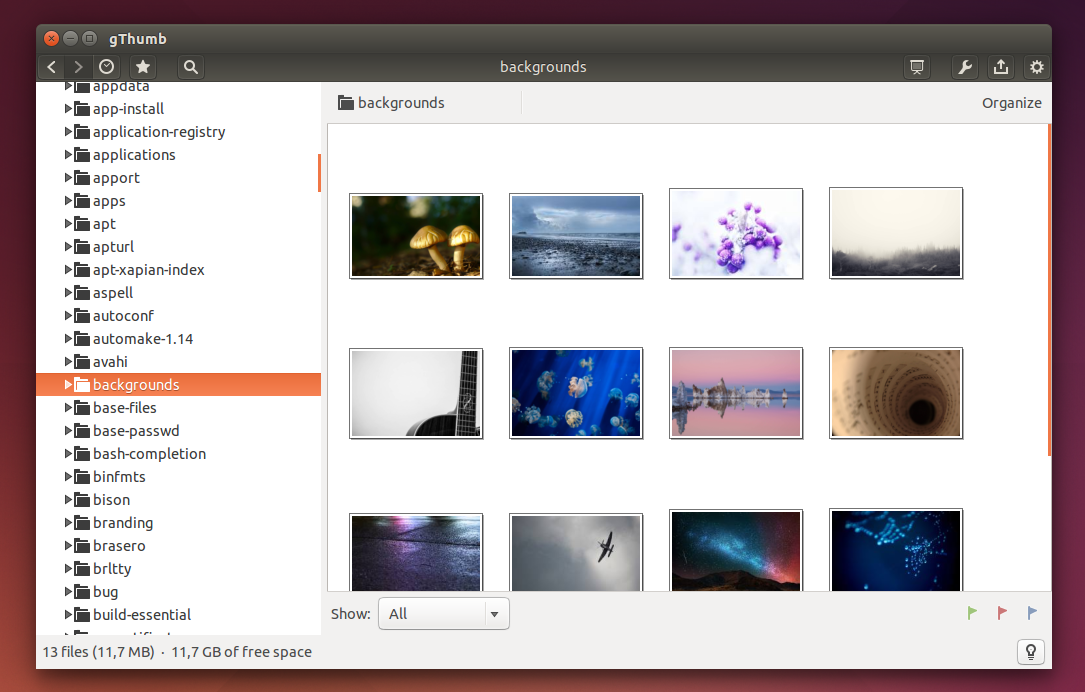This screenshot has width=1085, height=692.
Task: Open the Show: All dropdown
Action: pyautogui.click(x=443, y=613)
